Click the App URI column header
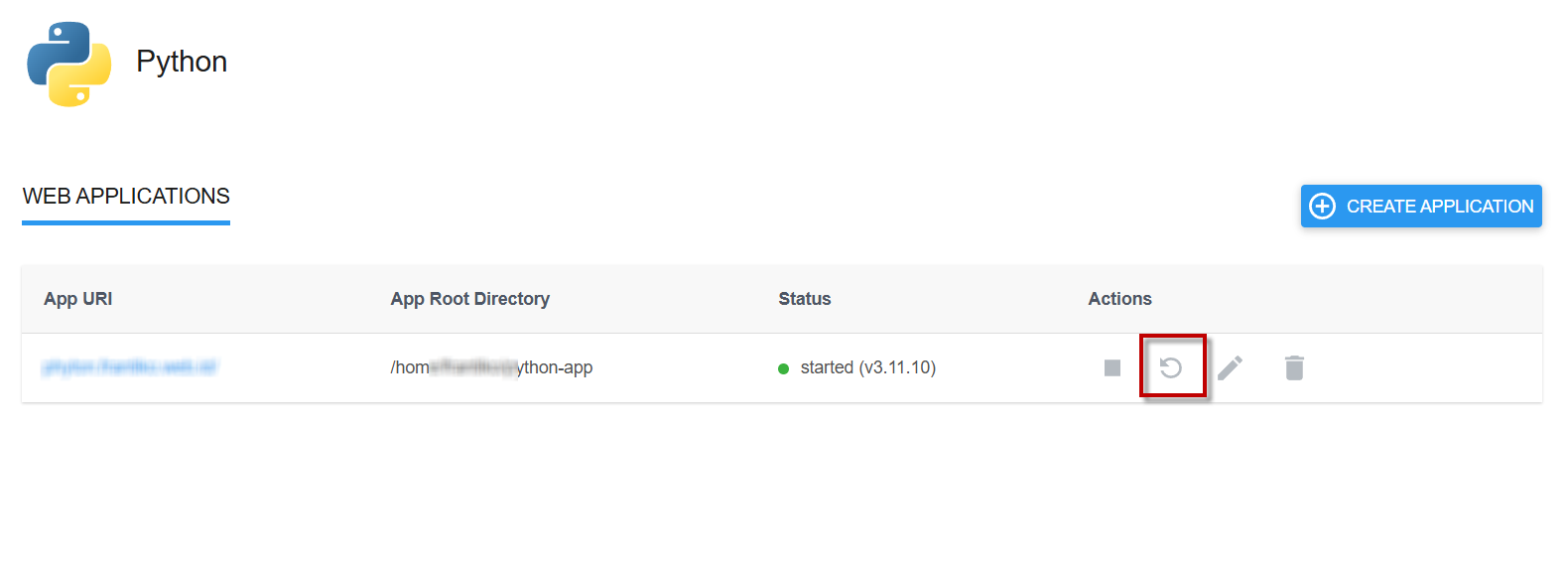Image resolution: width=1568 pixels, height=574 pixels. [x=77, y=299]
